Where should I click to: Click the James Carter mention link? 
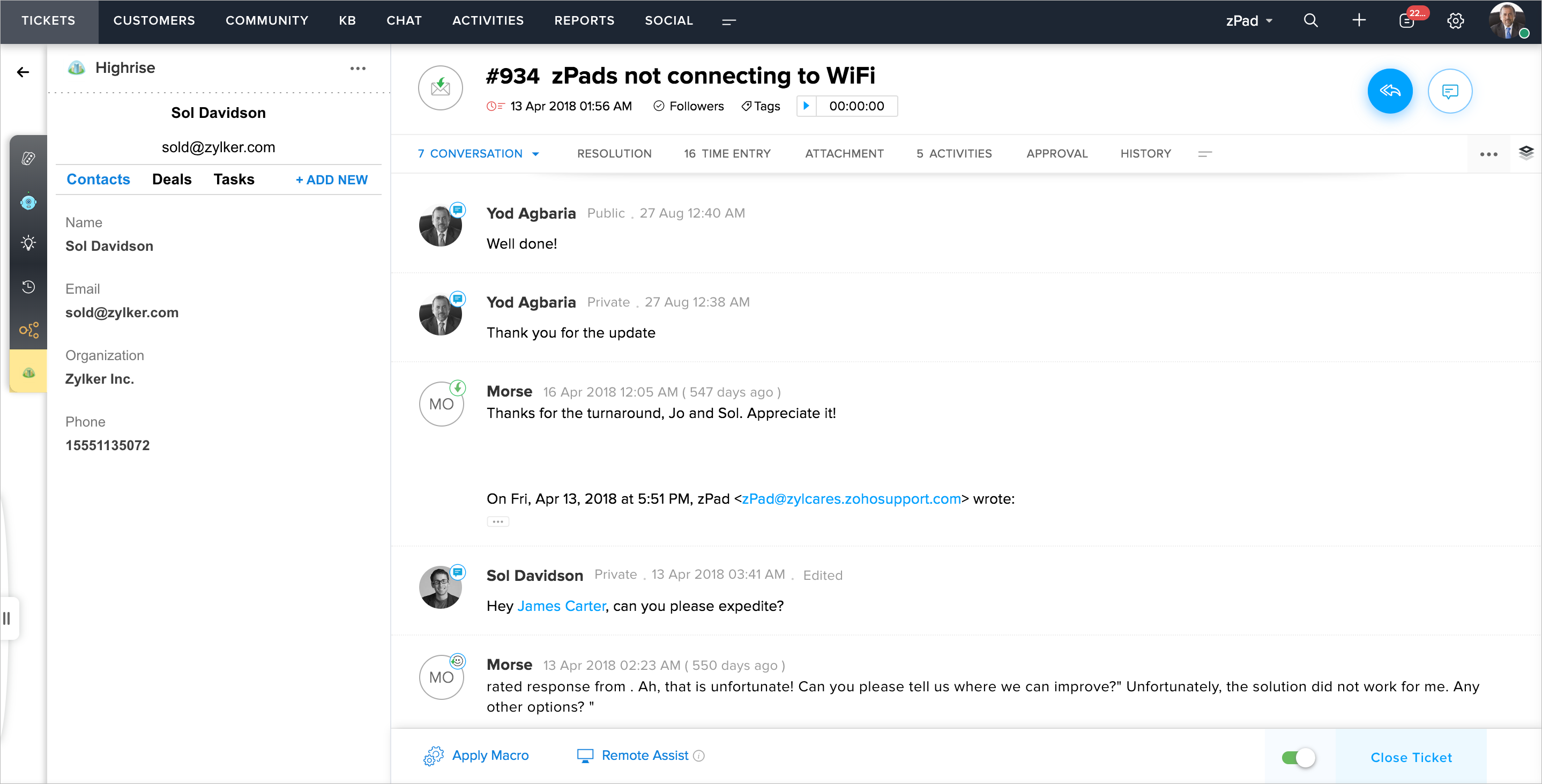click(561, 606)
